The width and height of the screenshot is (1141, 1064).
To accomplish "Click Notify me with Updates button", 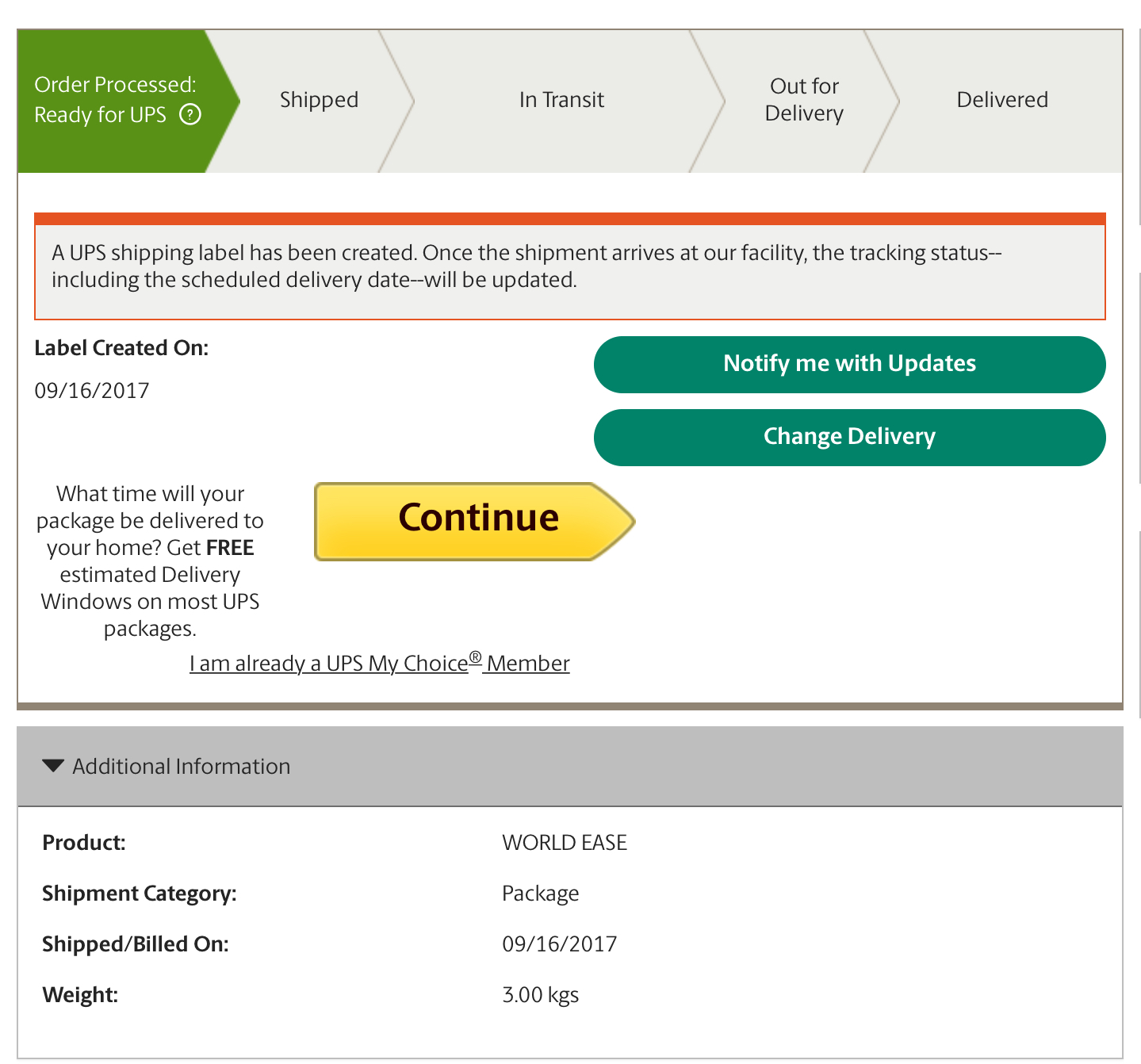I will coord(849,364).
